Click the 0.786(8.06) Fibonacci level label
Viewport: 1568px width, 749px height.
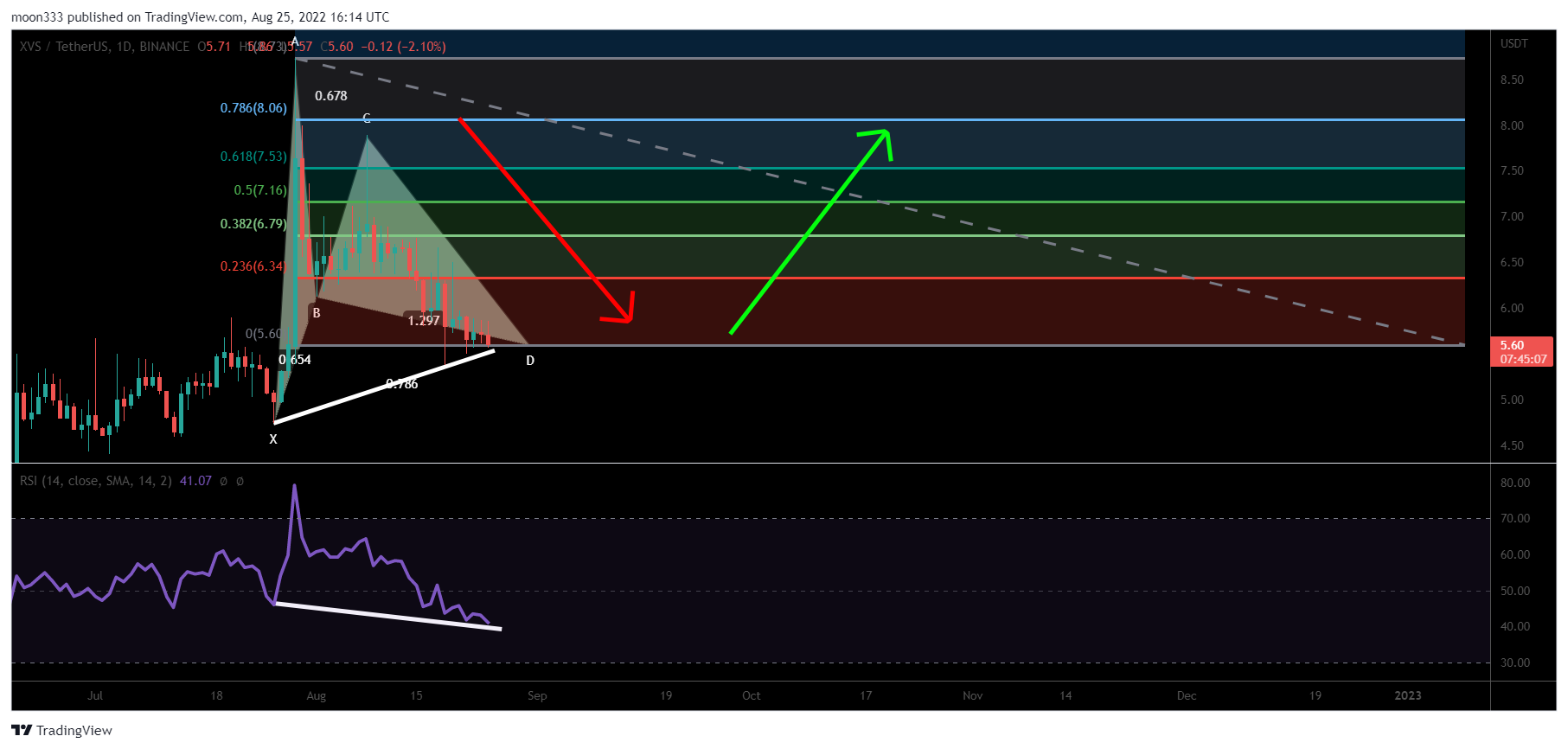click(253, 108)
